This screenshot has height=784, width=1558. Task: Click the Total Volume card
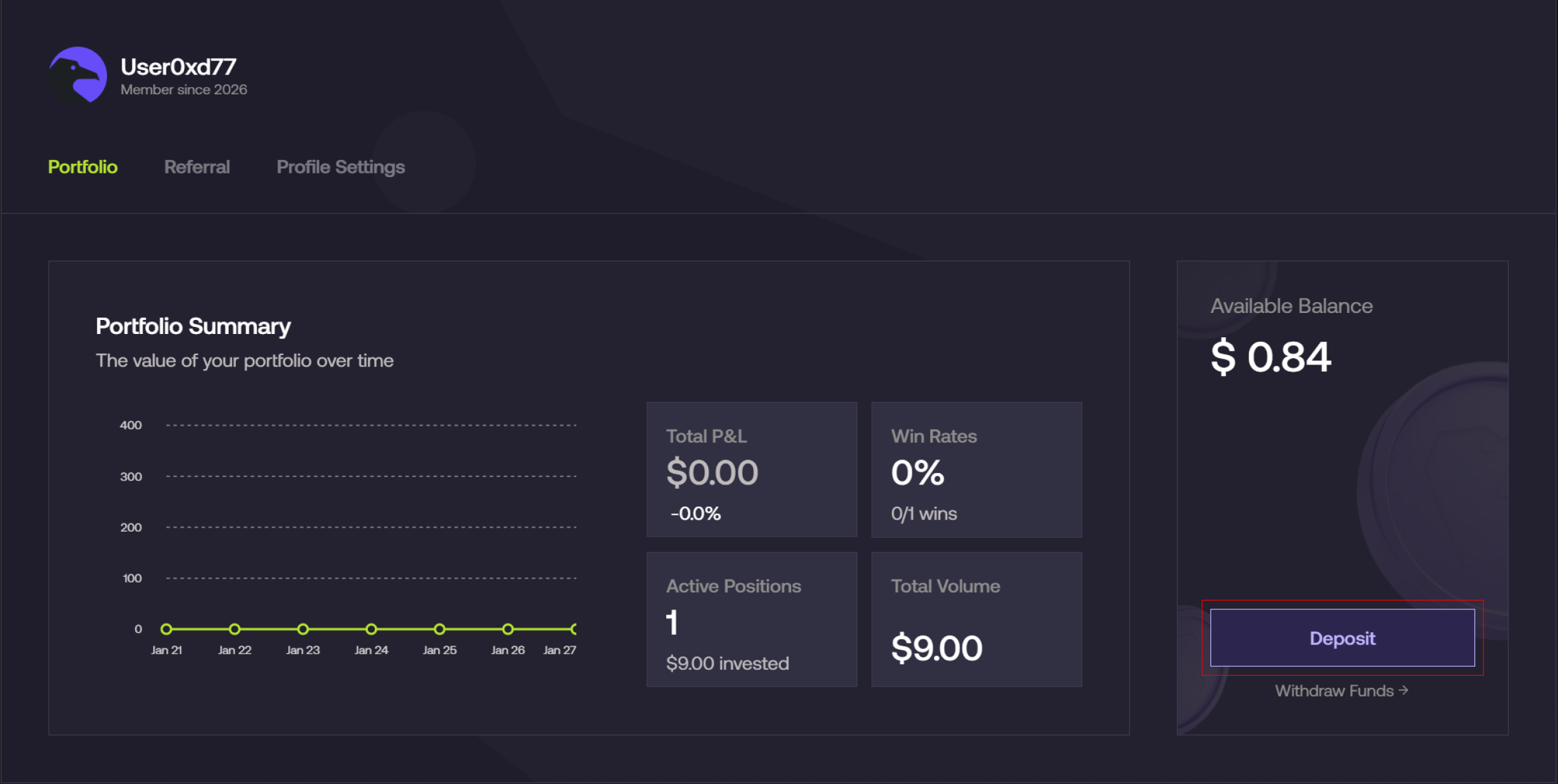coord(976,620)
